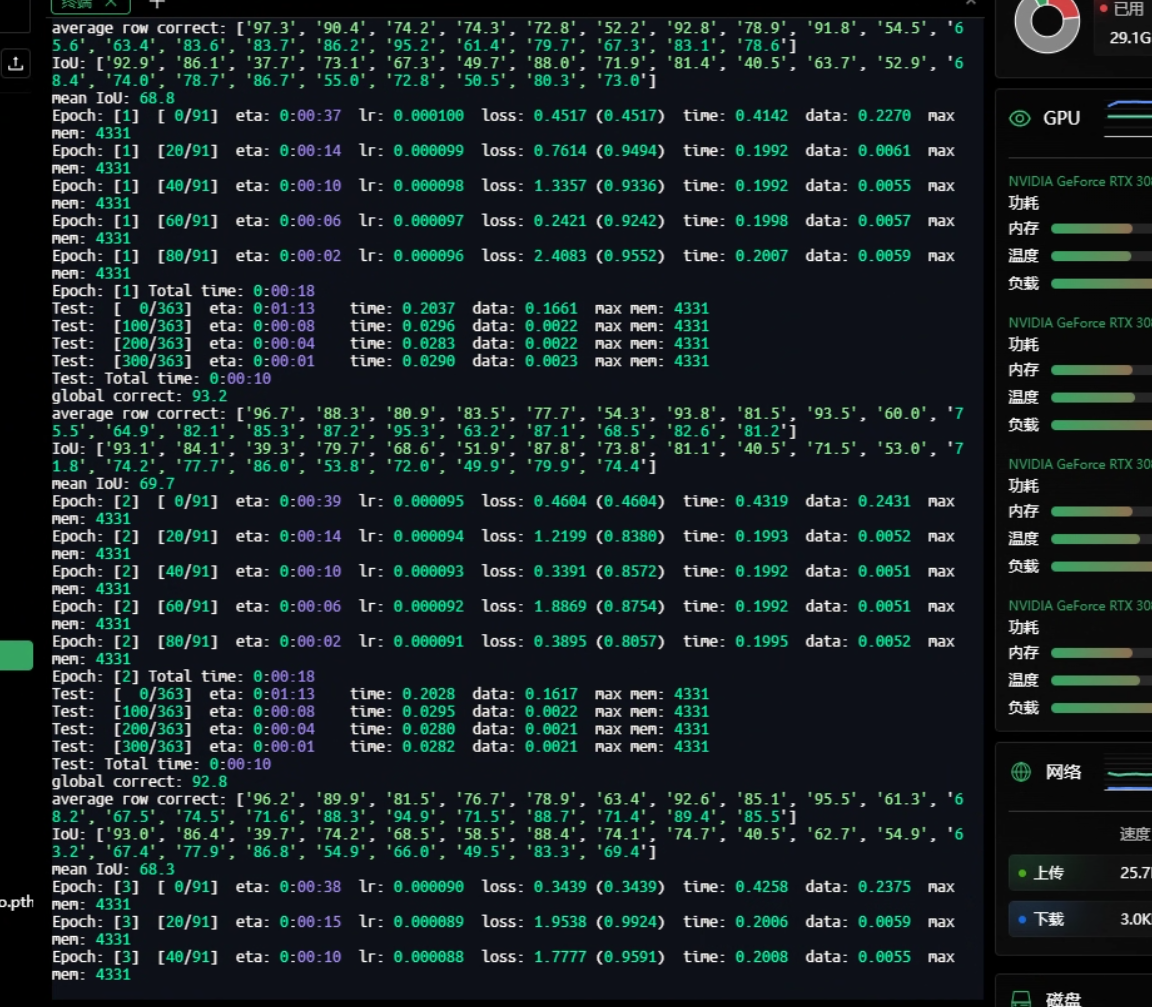Click the loss value 1.8869
Screen dimensions: 1152x1007
click(x=560, y=606)
